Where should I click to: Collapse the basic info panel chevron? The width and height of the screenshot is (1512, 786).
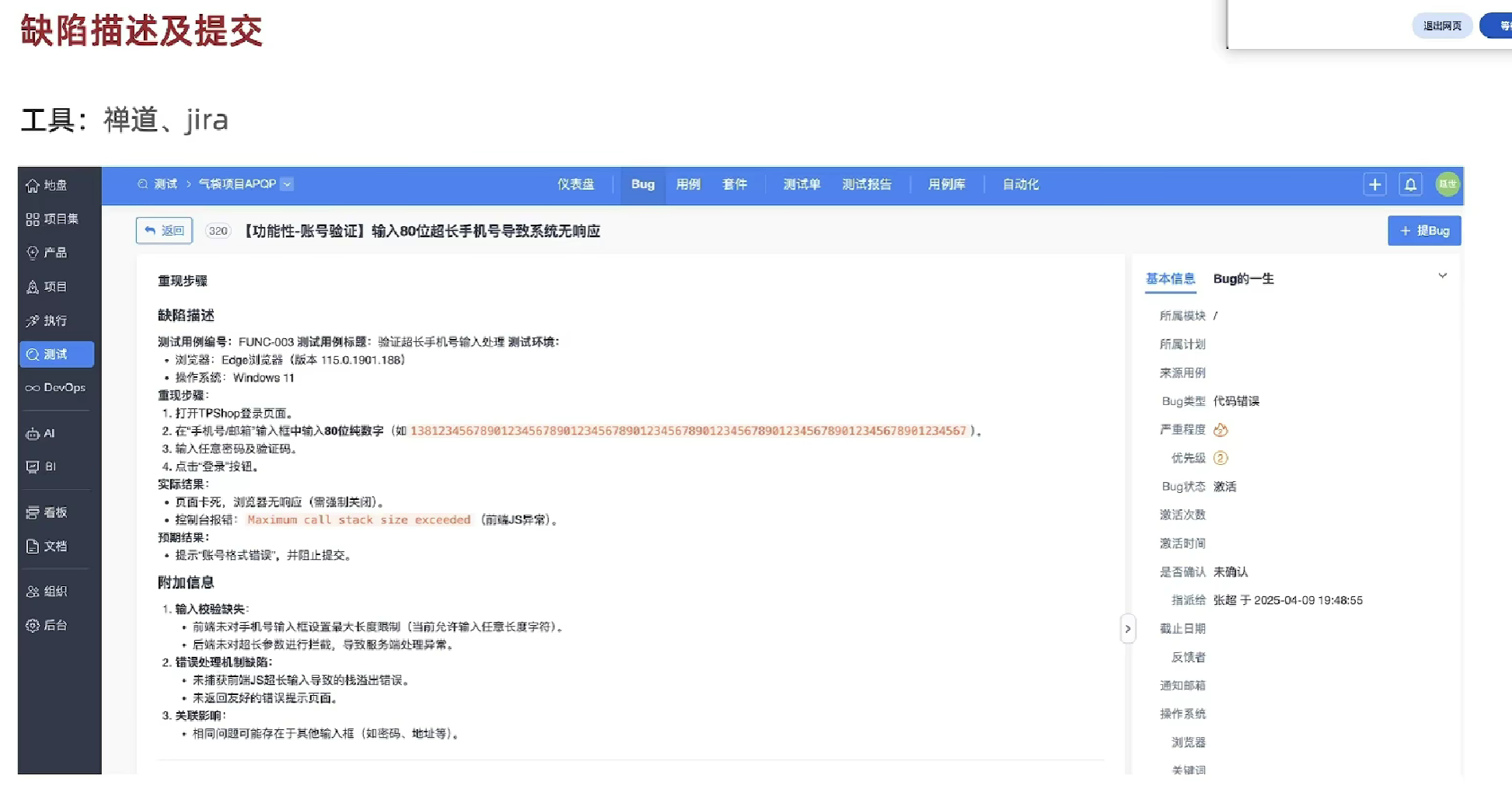1442,276
